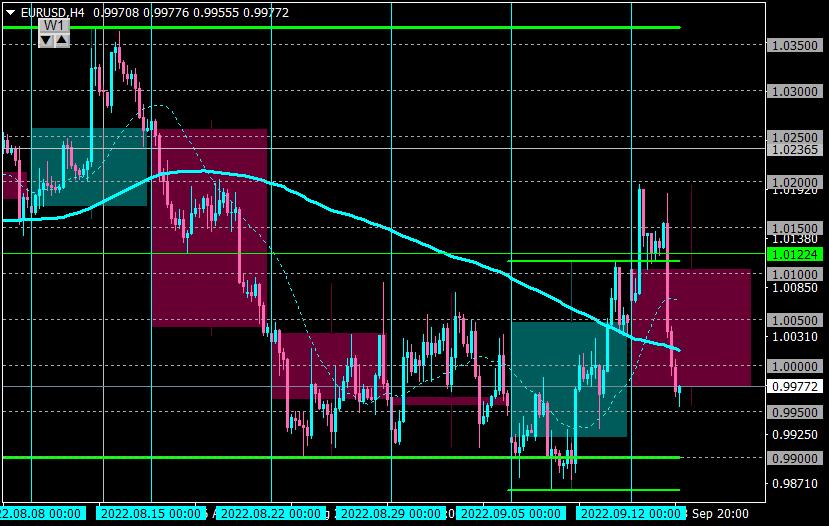Click the 2022.09.05 00:00 date marker
Screen dimensions: 829x526
pyautogui.click(x=511, y=513)
